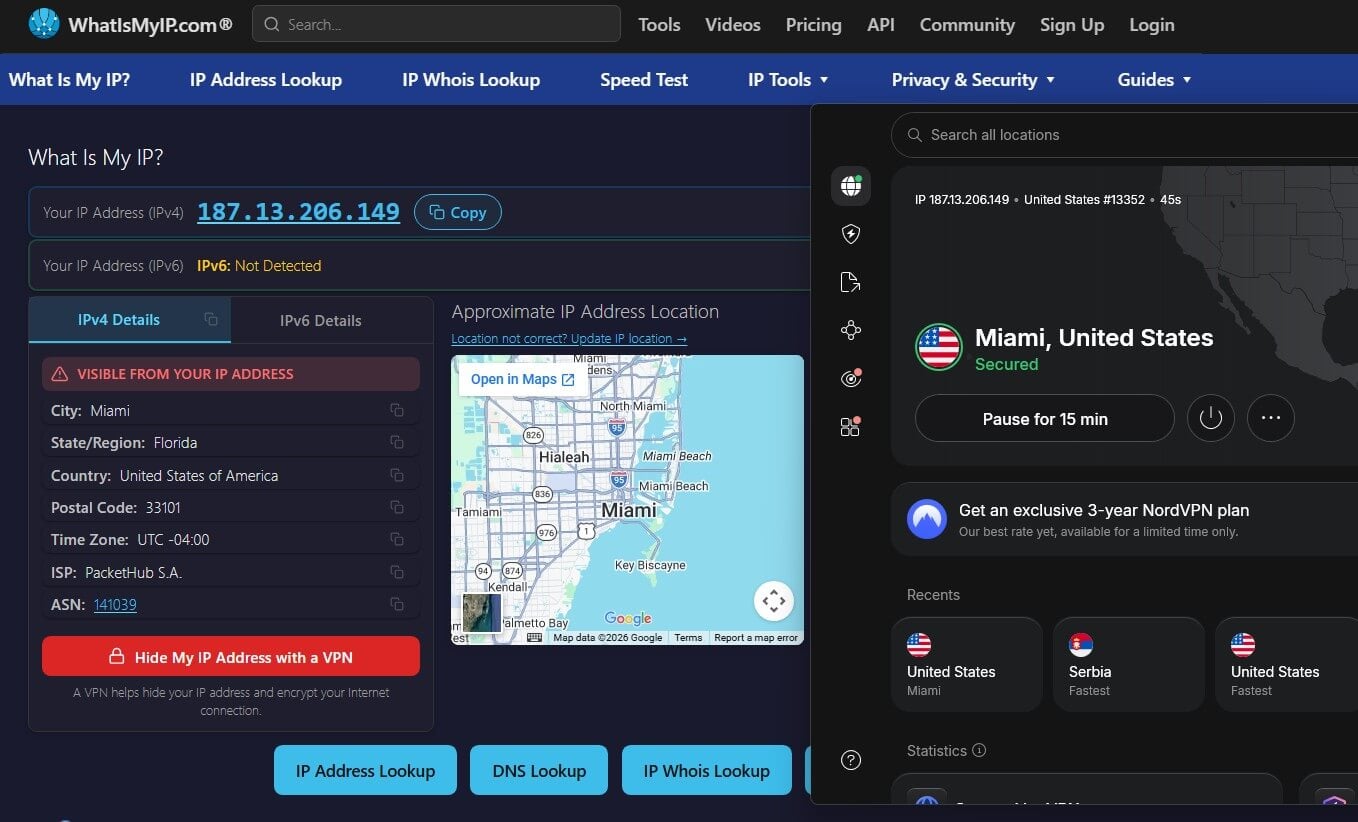The height and width of the screenshot is (822, 1358).
Task: Copy the Time Zone UTC -04:00 value
Action: click(x=397, y=540)
